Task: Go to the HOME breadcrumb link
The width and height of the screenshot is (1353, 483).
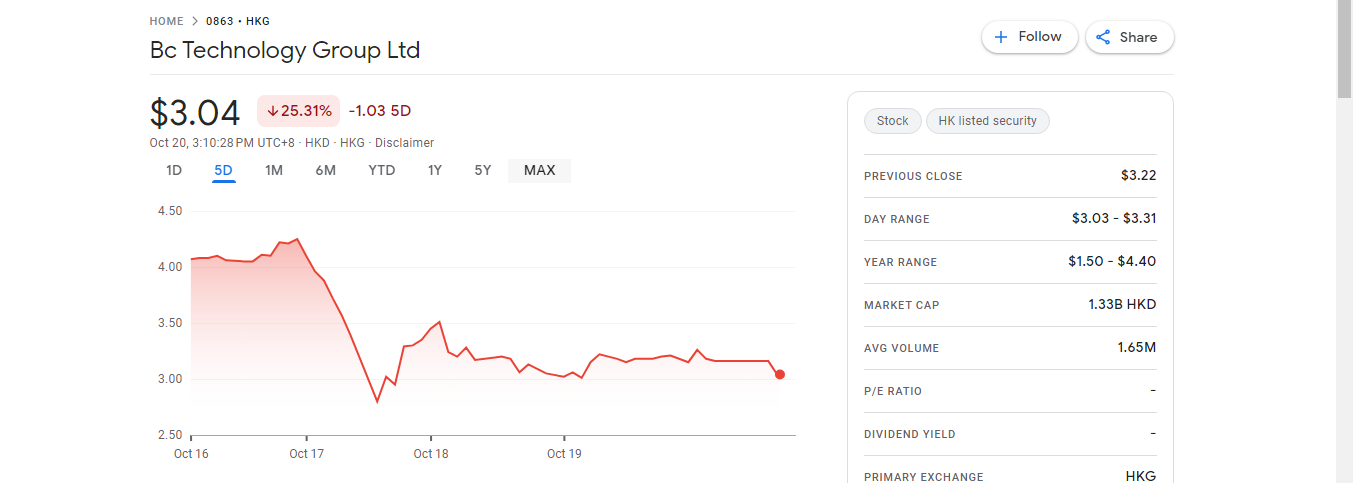Action: 167,21
